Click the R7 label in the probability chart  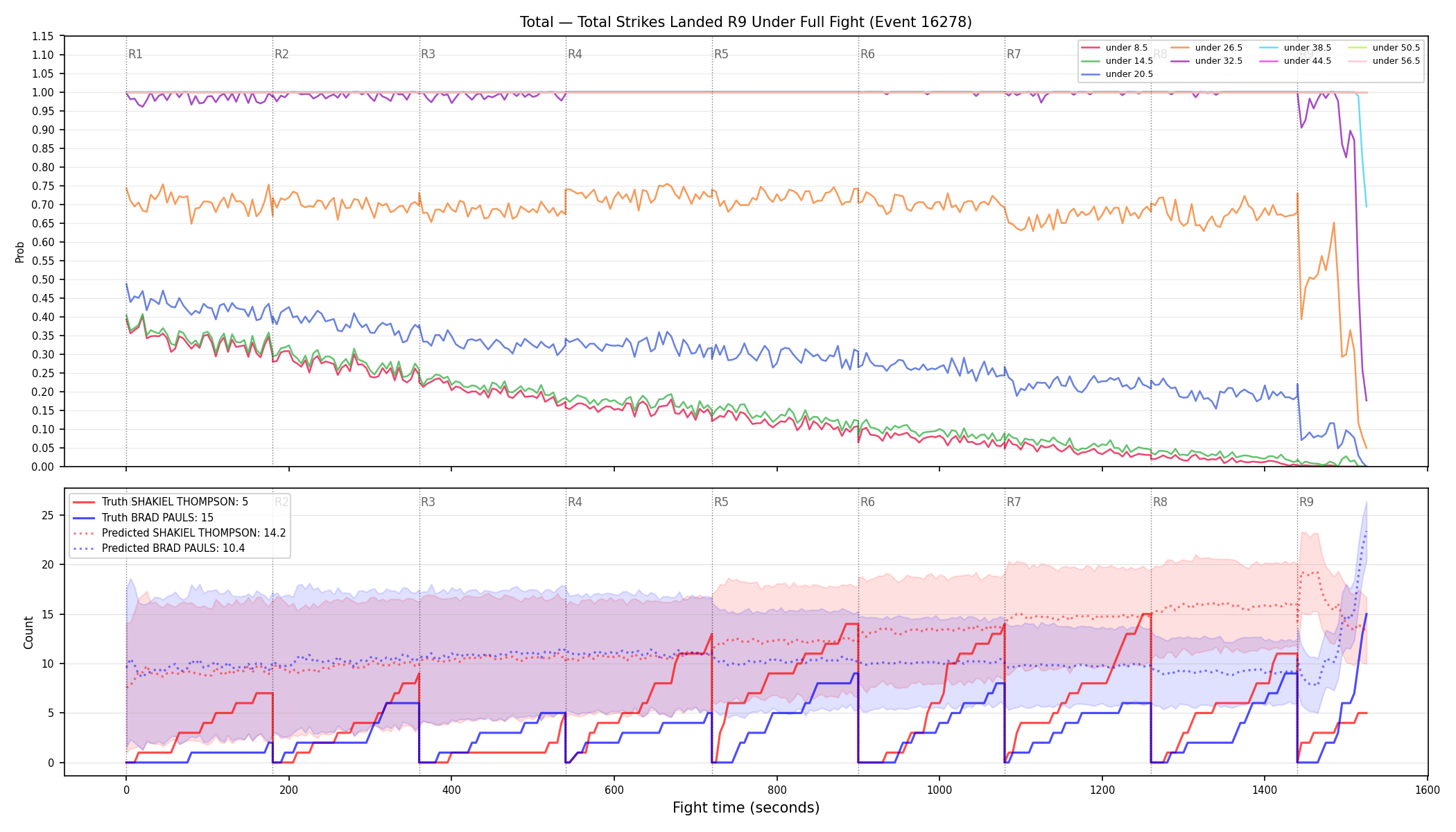pyautogui.click(x=1014, y=54)
